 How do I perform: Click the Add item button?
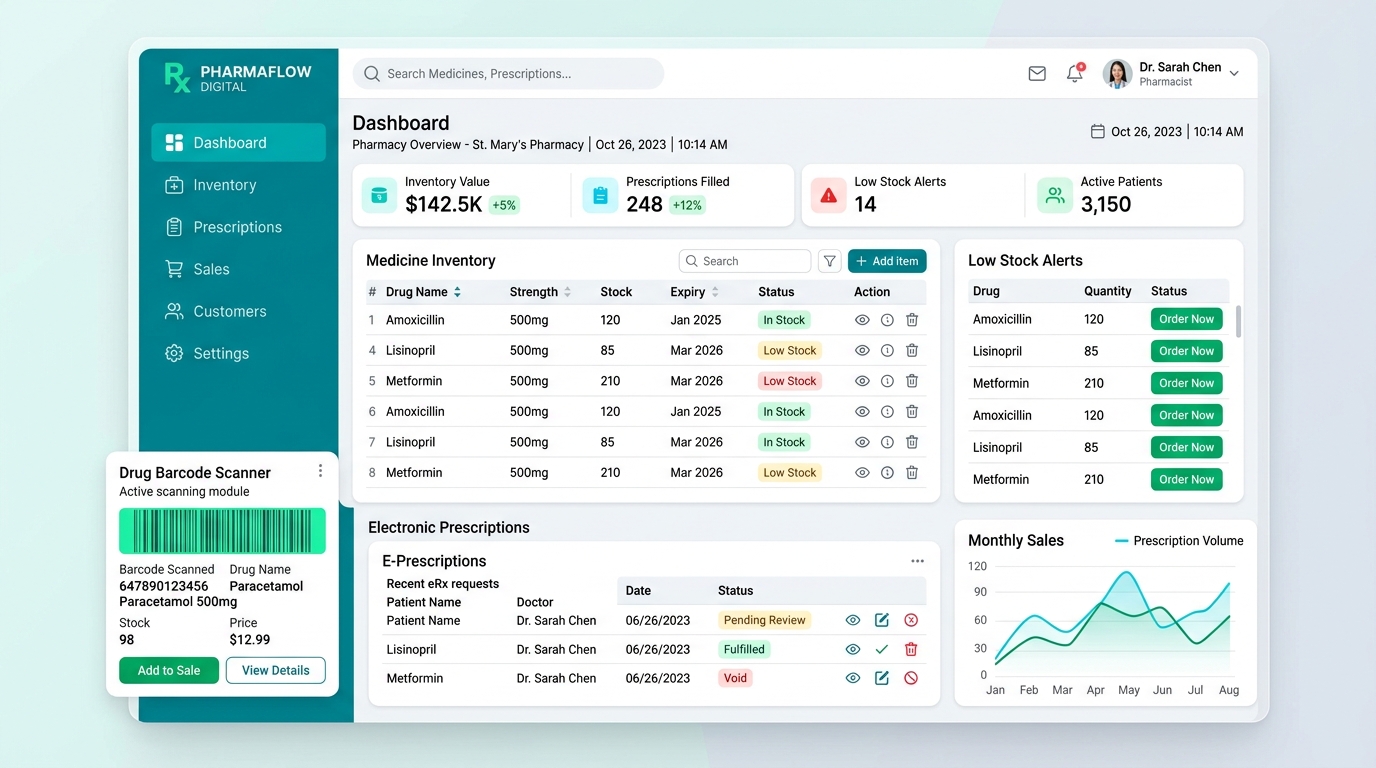coord(887,261)
